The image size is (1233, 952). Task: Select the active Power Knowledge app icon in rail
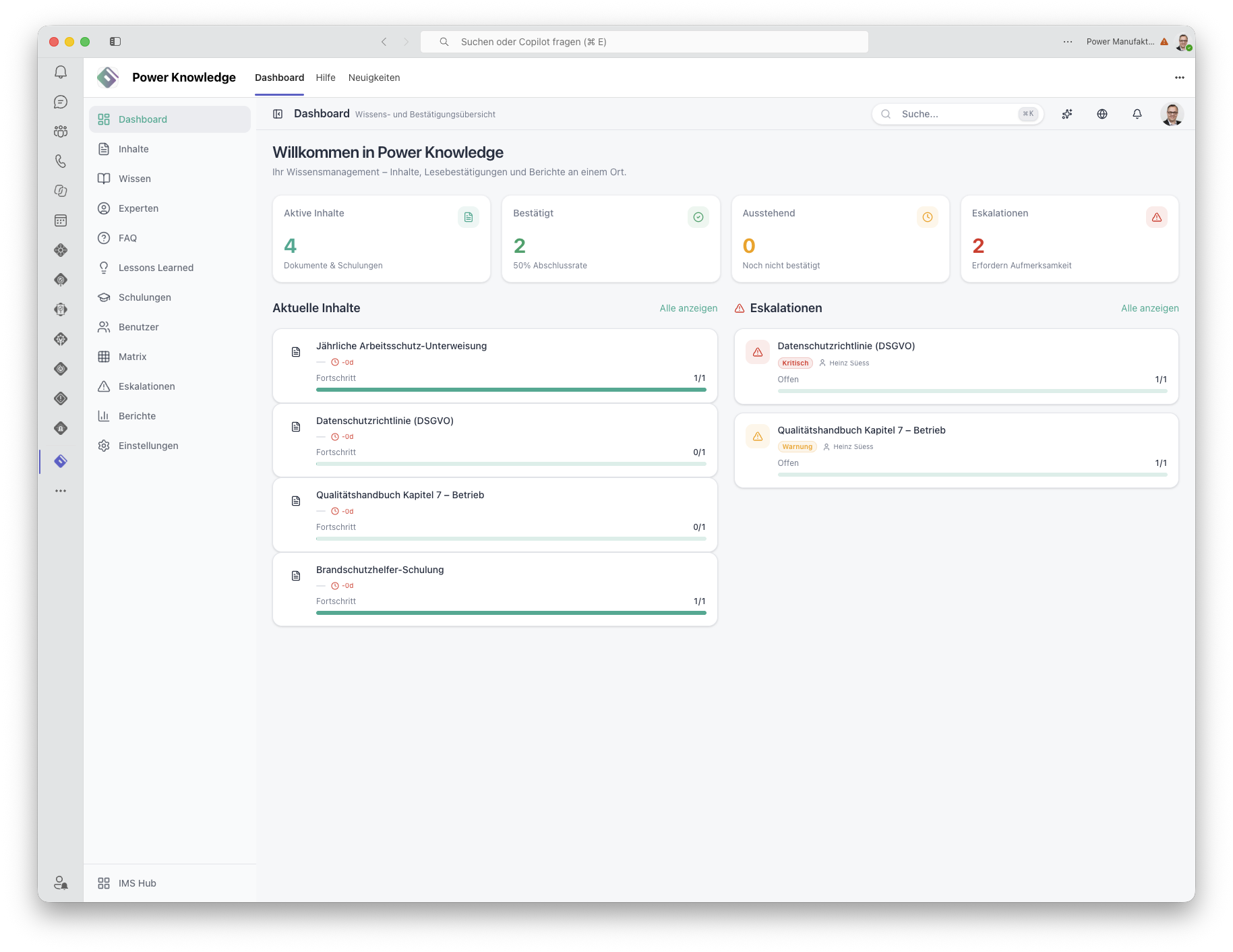(61, 461)
